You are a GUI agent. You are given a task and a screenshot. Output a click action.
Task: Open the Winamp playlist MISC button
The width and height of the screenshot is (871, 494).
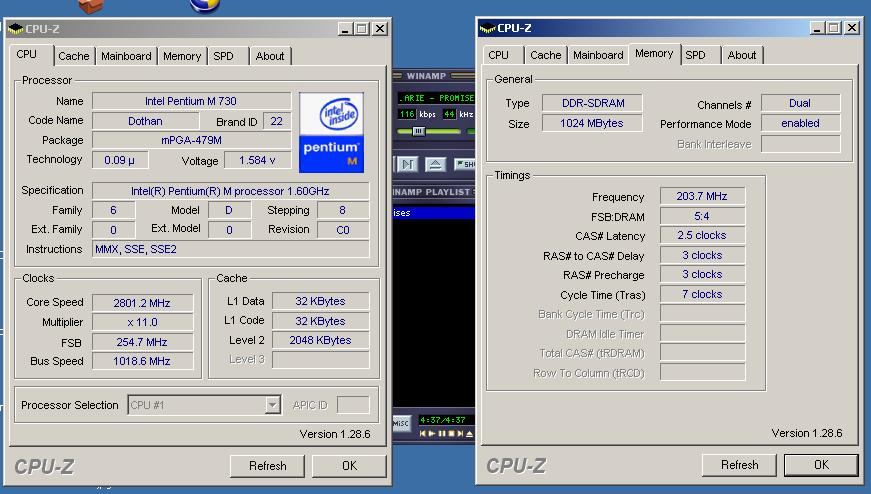click(x=401, y=423)
